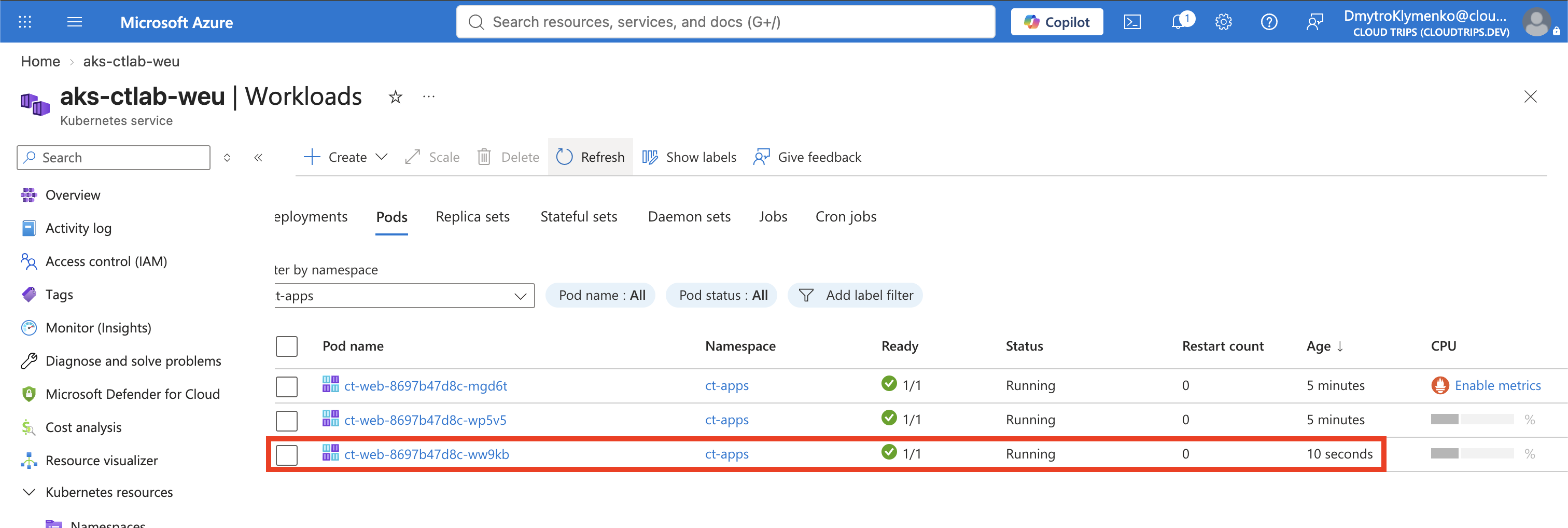Open the Azure portal apps grid icon

click(25, 22)
